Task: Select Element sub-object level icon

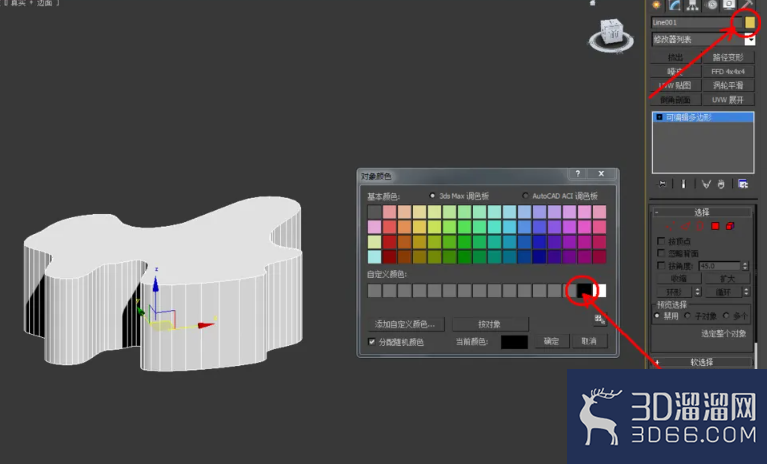Action: coord(730,226)
